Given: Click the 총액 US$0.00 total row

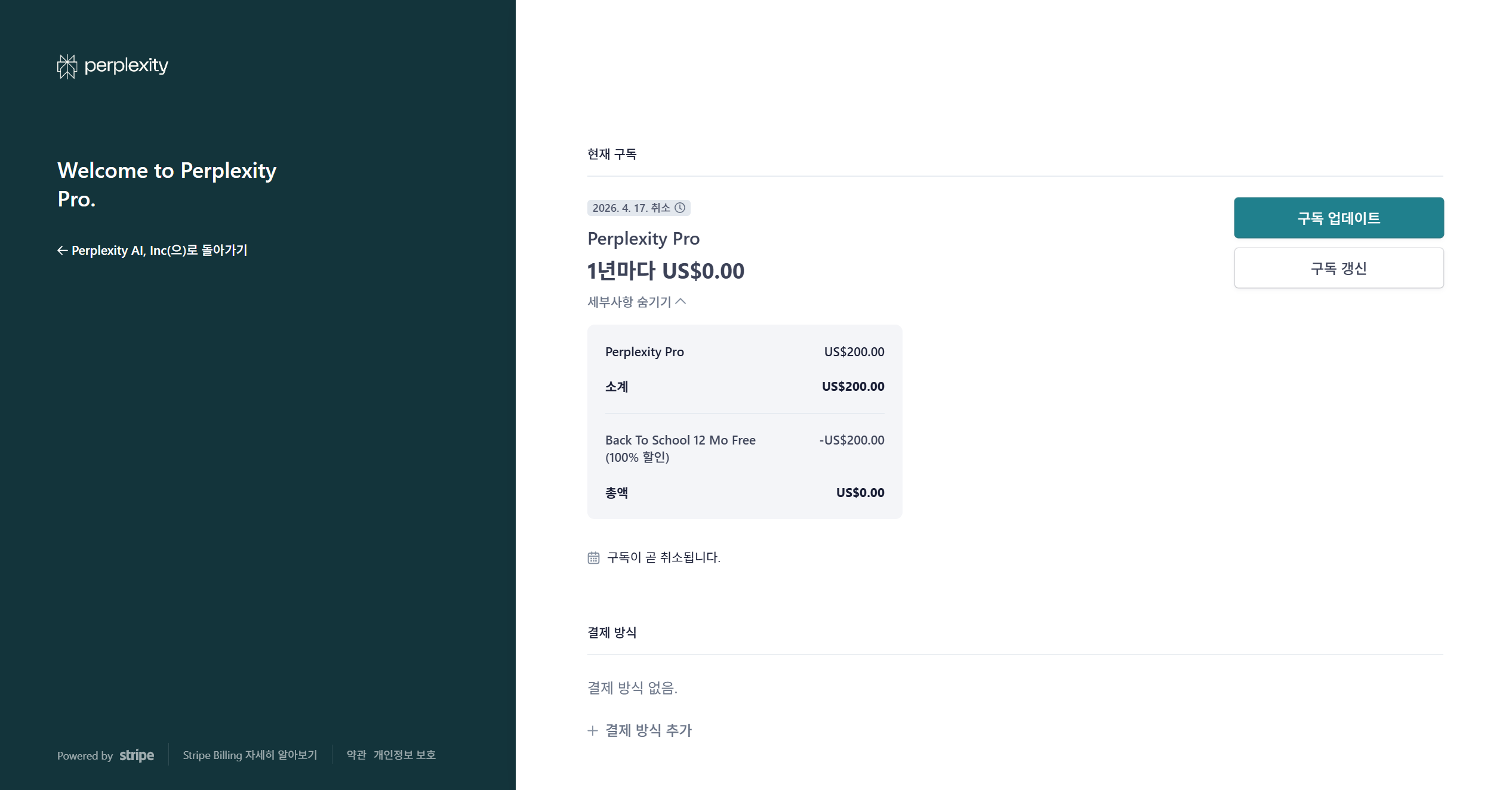Looking at the screenshot, I should (x=744, y=493).
